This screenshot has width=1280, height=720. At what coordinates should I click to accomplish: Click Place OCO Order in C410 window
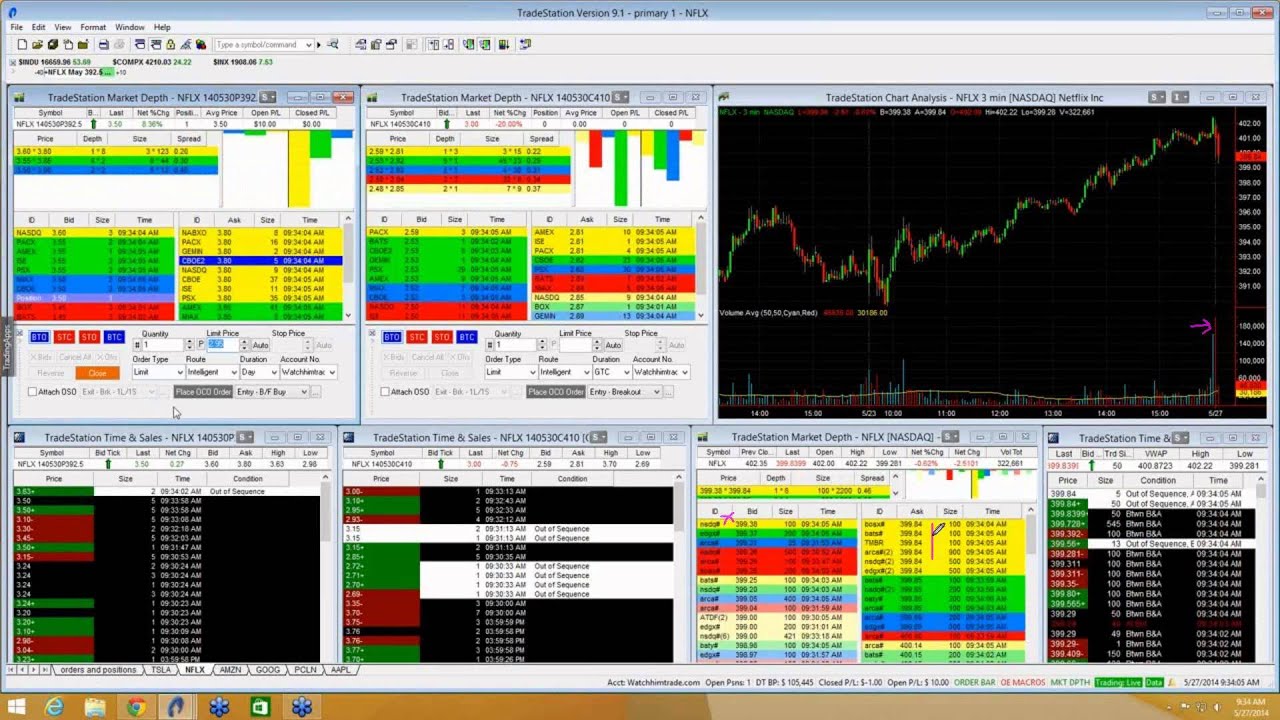coord(556,392)
